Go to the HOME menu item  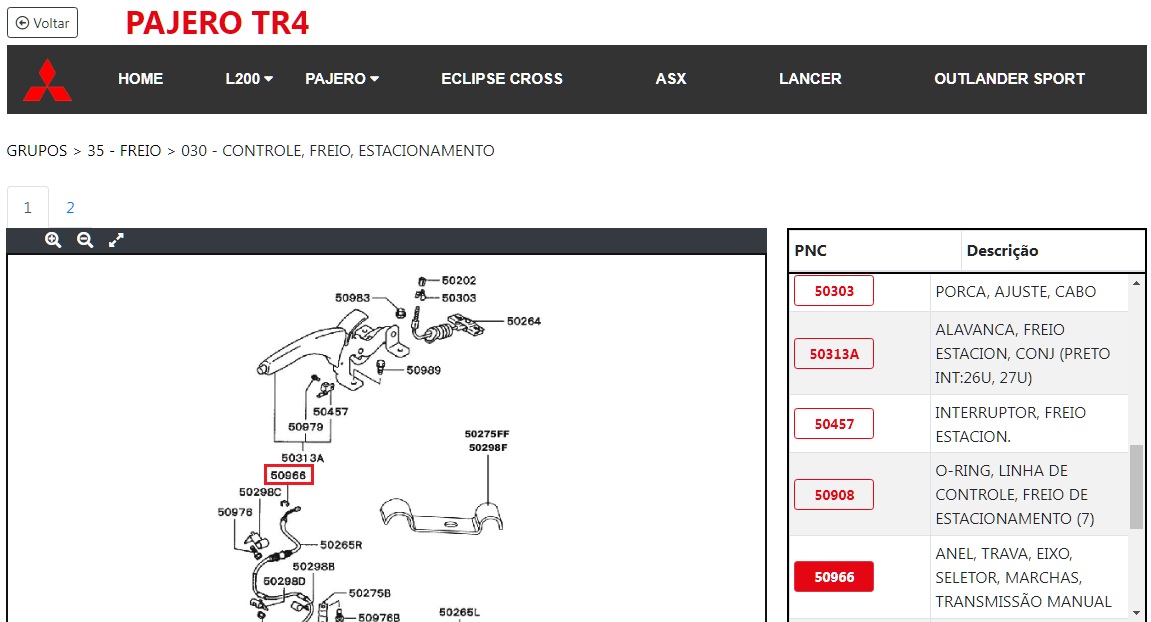tap(140, 79)
